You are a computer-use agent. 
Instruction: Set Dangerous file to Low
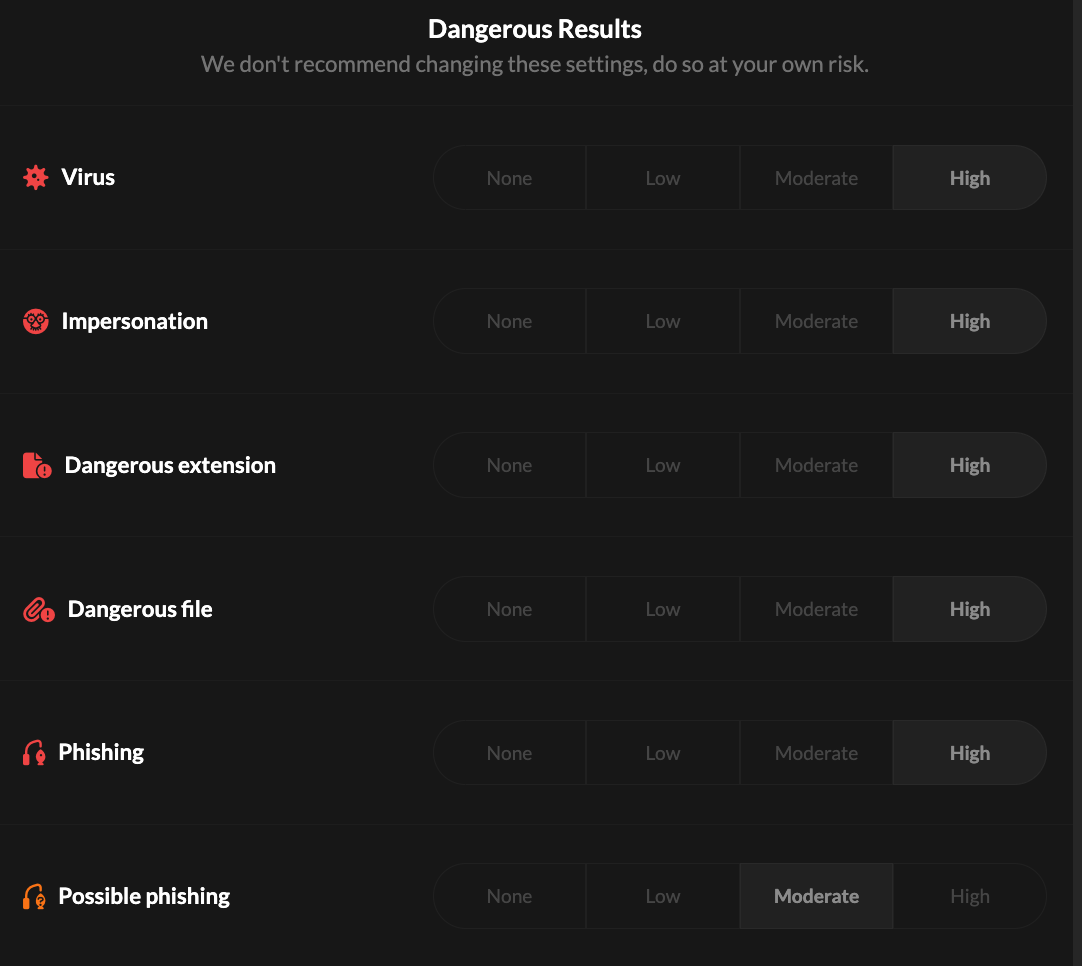[x=662, y=609]
